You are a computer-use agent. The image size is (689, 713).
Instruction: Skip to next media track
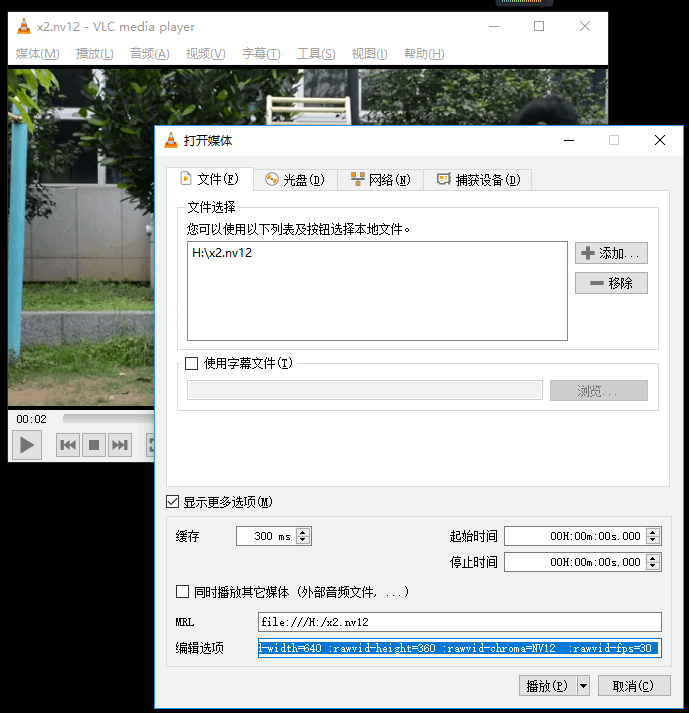[x=120, y=445]
